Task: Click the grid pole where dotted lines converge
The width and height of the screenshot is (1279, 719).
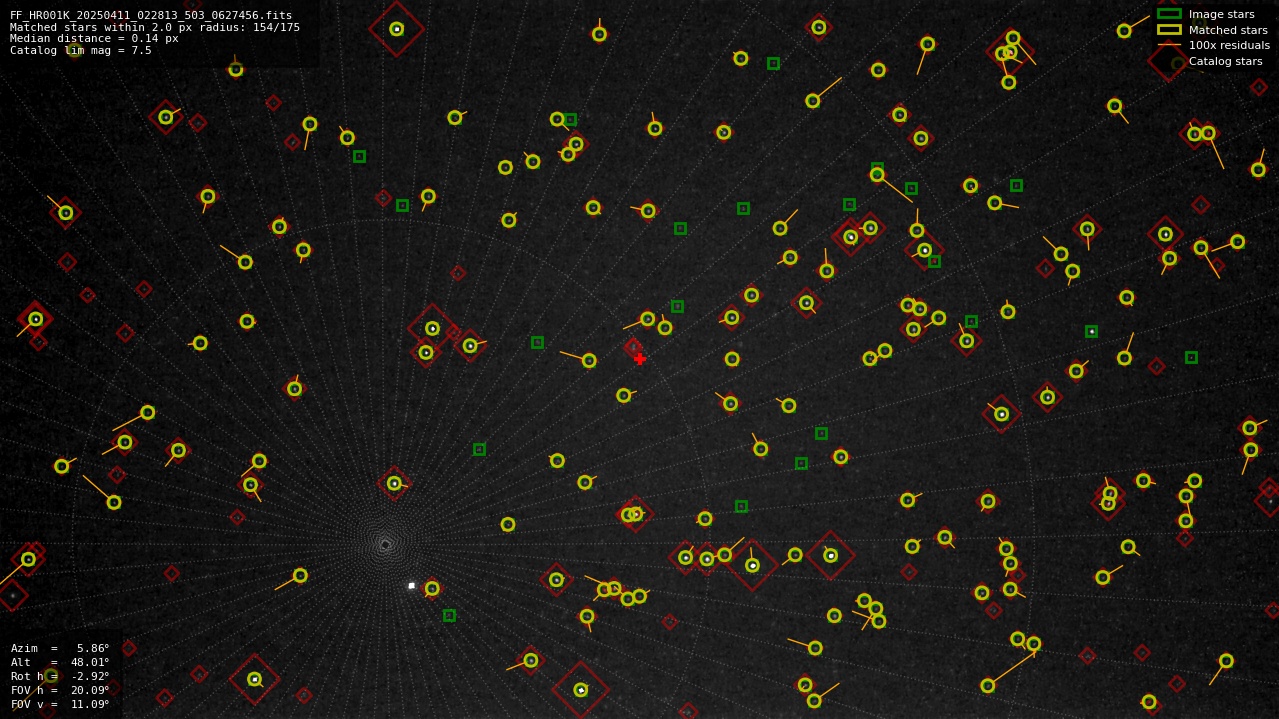Action: point(385,544)
